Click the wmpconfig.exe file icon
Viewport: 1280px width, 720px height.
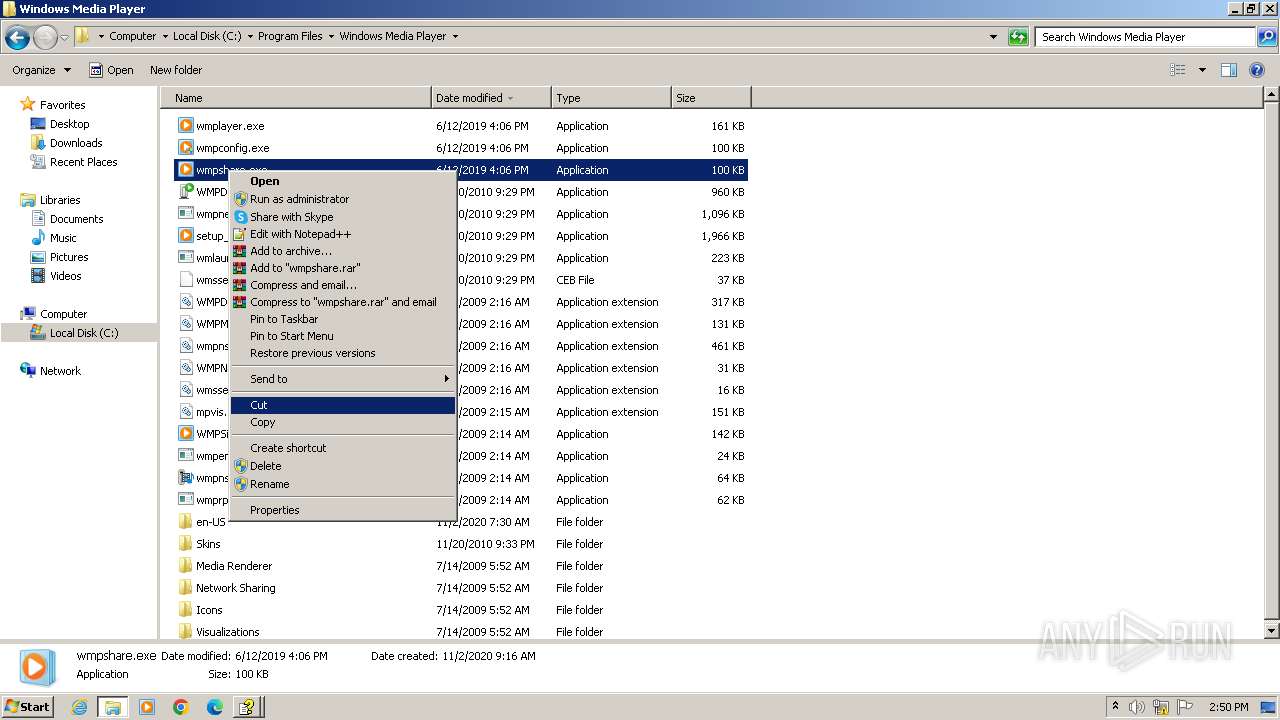point(185,148)
